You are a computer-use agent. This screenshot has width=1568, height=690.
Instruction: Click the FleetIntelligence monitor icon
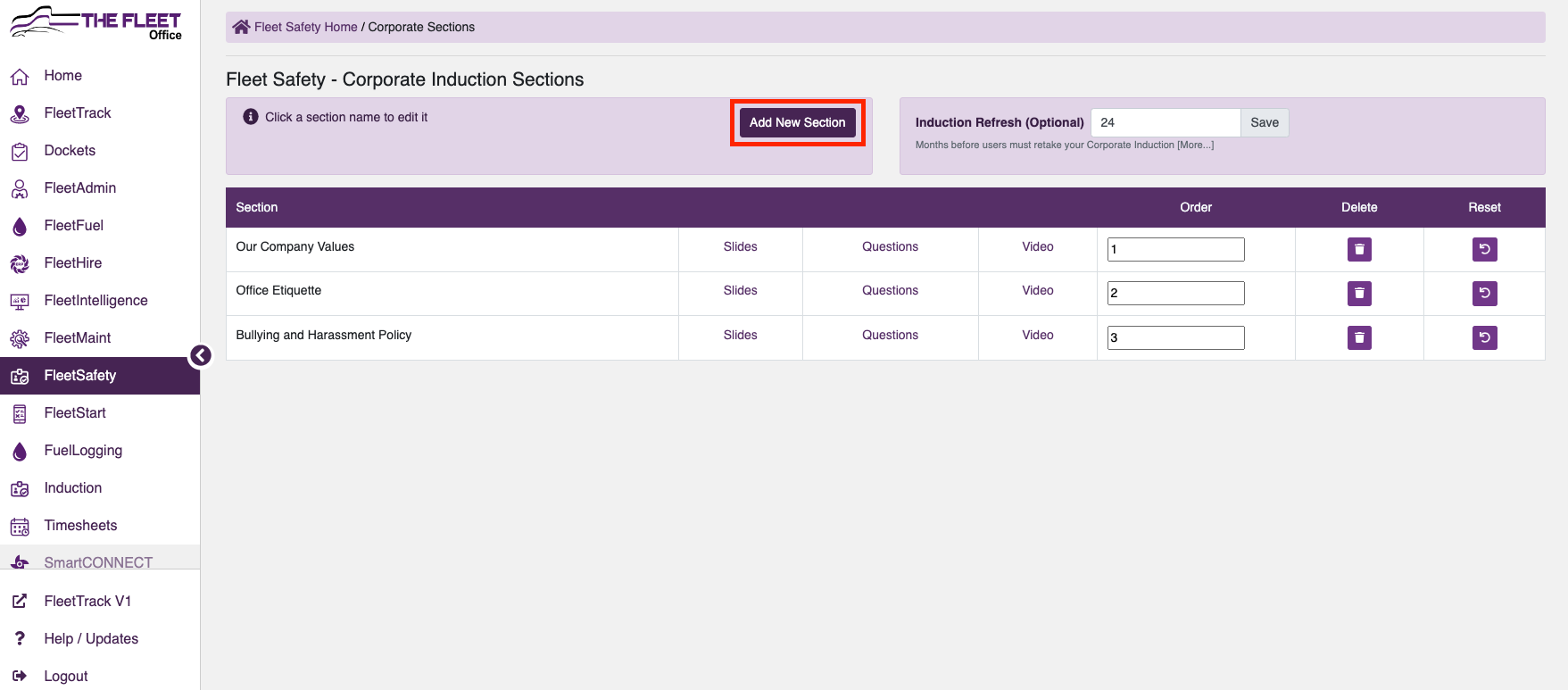click(20, 302)
